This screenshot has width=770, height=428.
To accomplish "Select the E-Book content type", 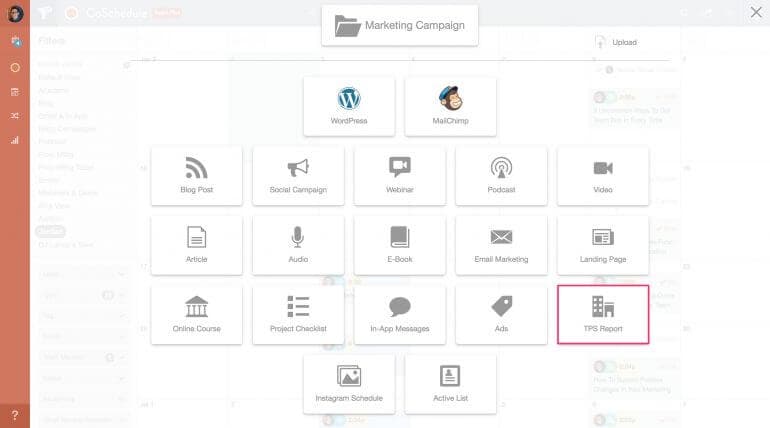I will pyautogui.click(x=400, y=244).
